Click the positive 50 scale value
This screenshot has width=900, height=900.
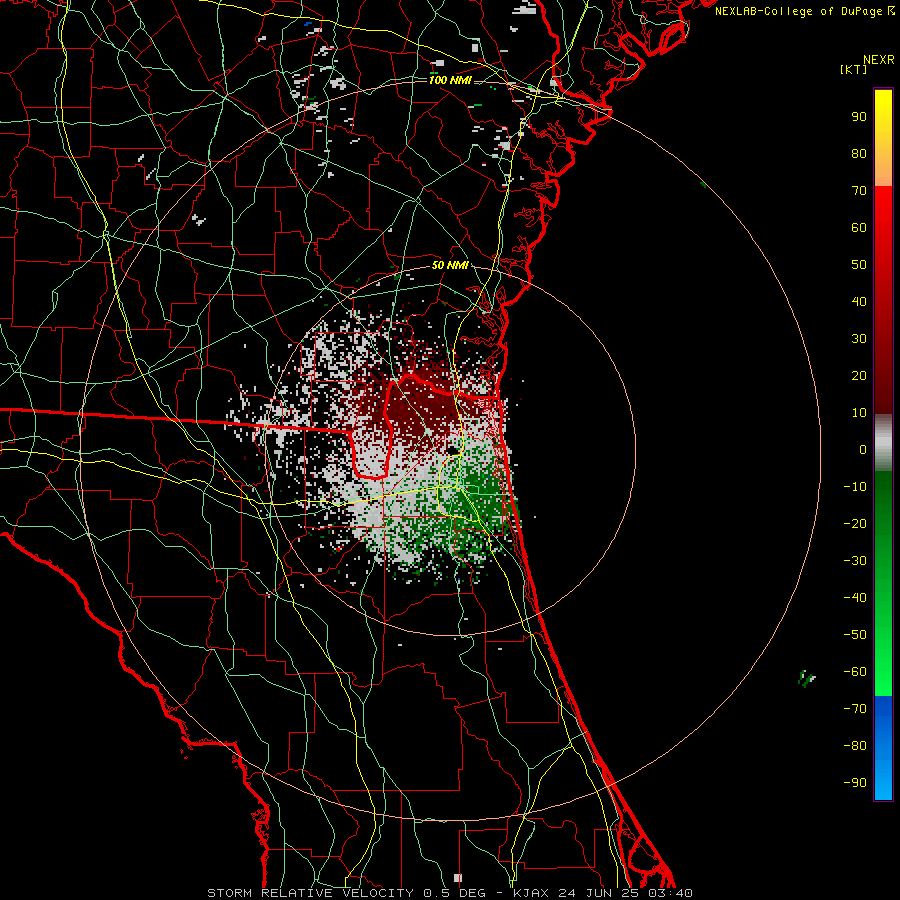(x=859, y=265)
